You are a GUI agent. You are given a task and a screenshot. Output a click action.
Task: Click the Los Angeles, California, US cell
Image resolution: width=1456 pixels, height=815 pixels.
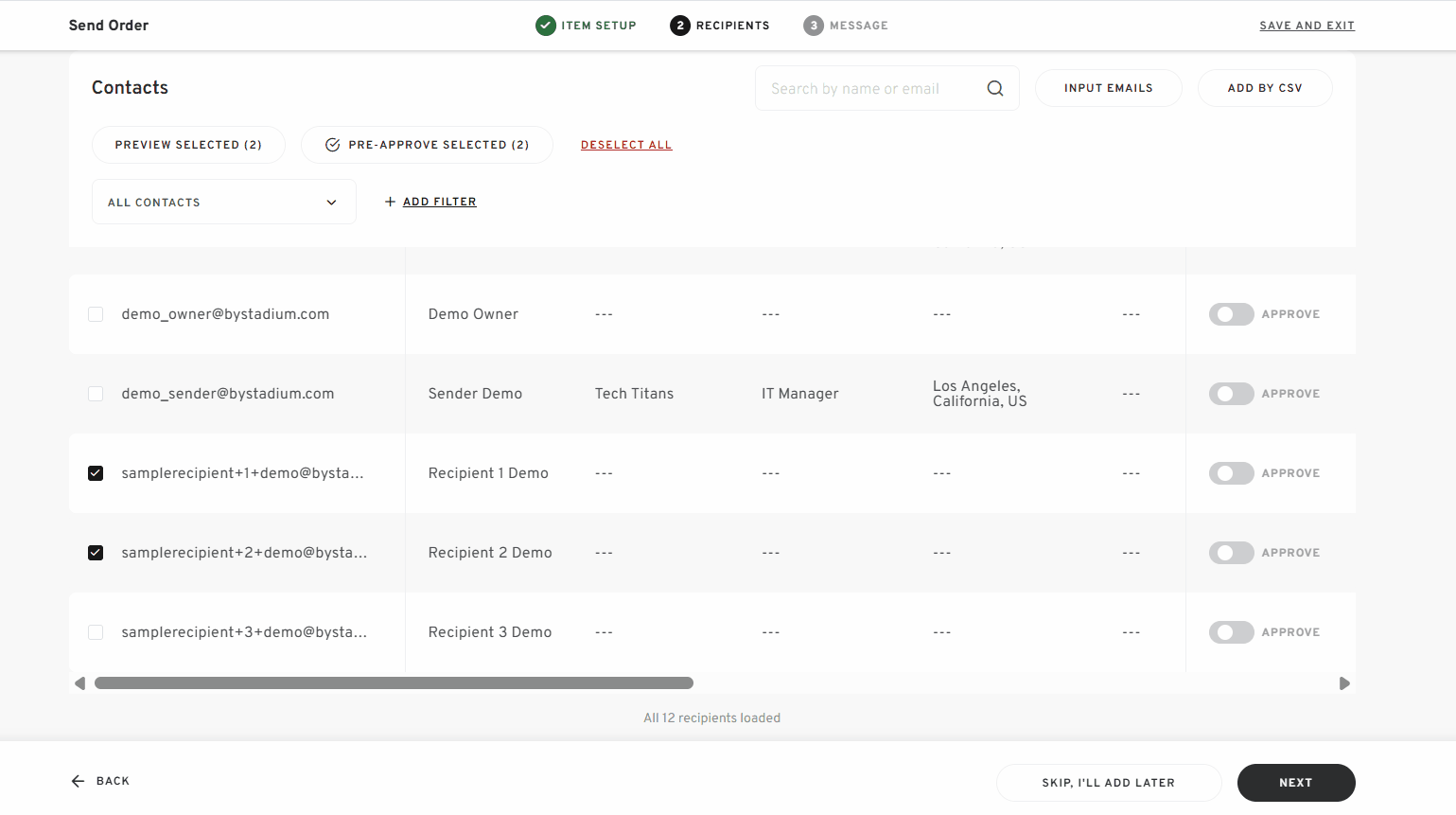coord(980,394)
